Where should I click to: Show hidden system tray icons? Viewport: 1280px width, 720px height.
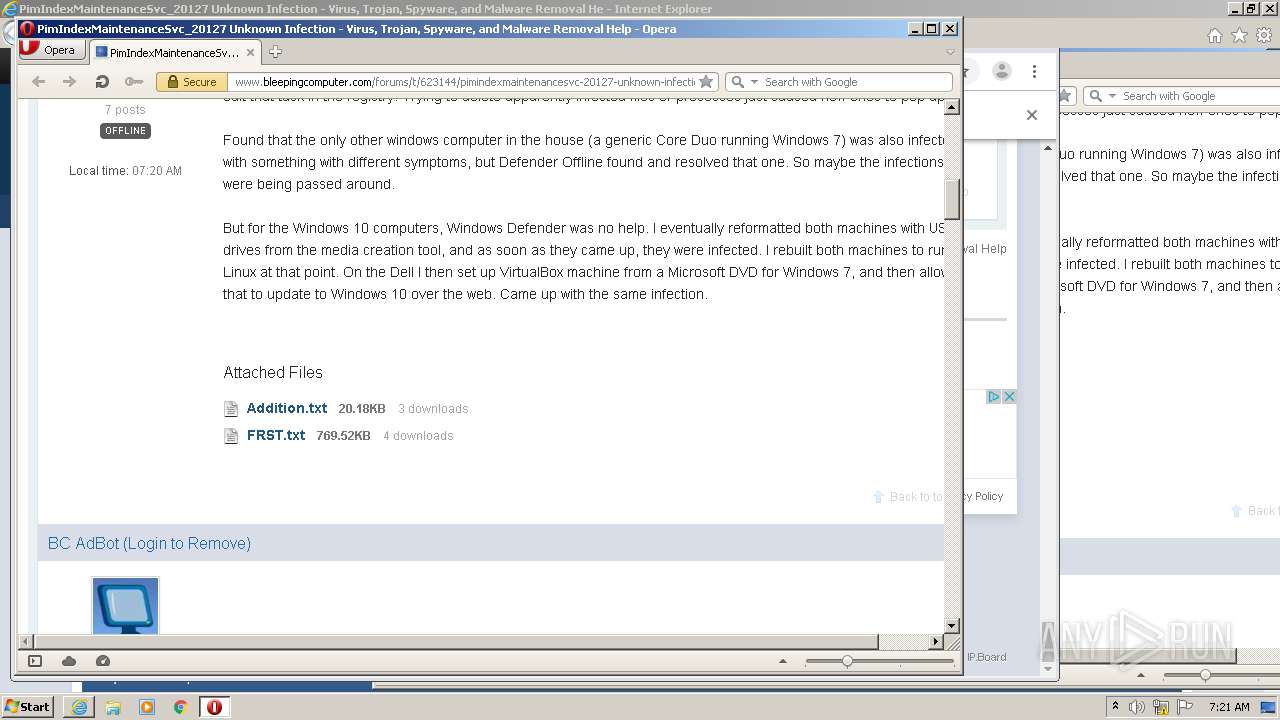(1115, 707)
